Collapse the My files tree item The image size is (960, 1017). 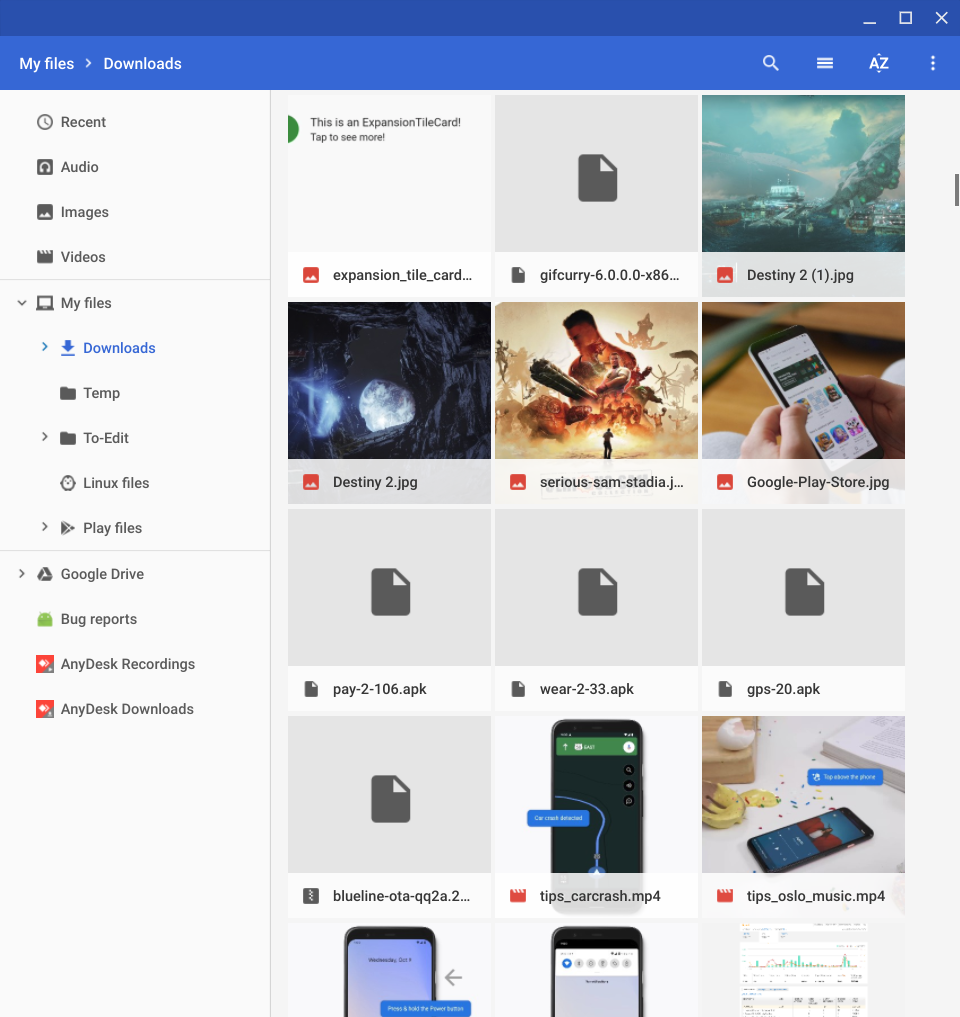22,302
